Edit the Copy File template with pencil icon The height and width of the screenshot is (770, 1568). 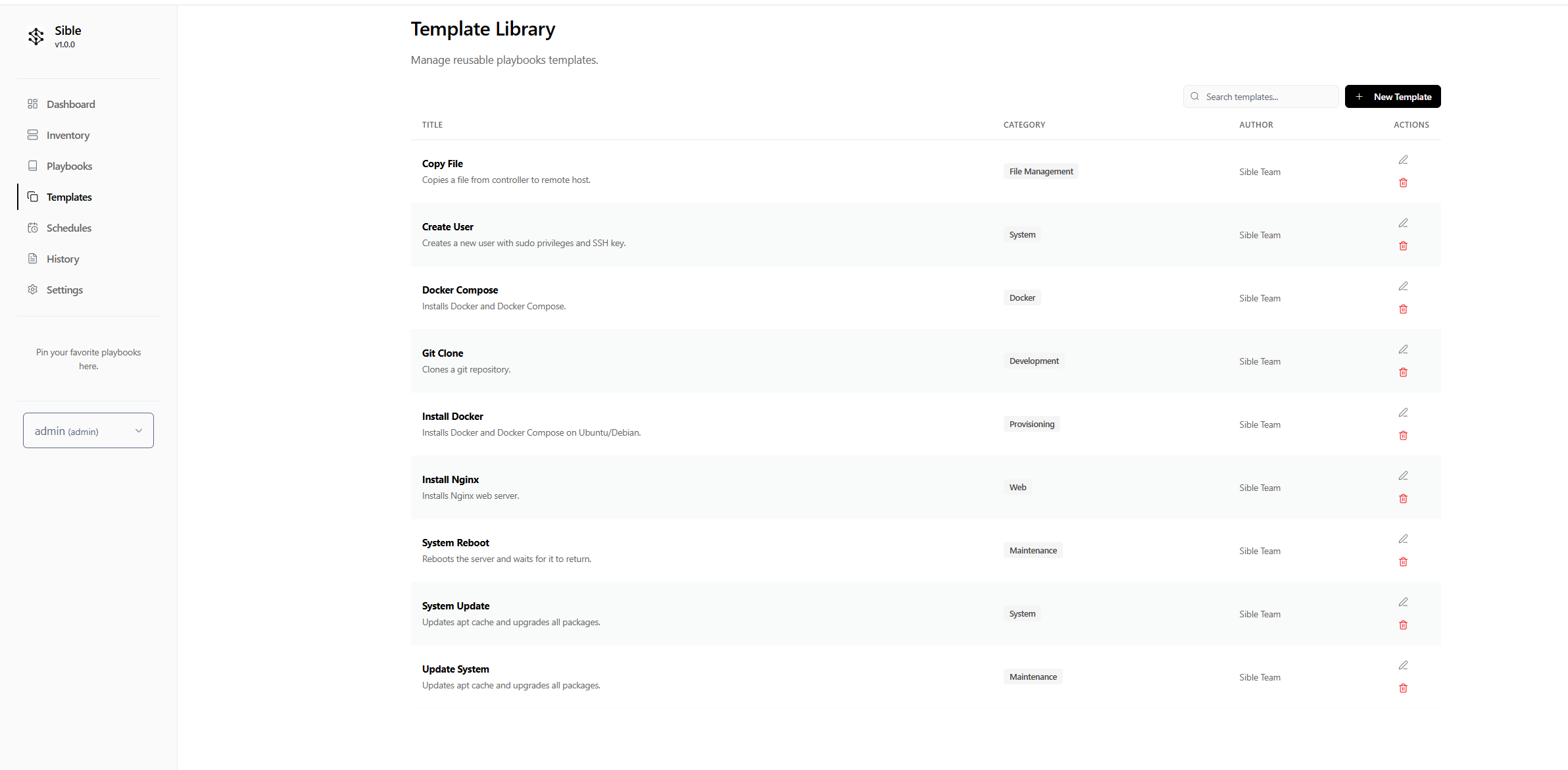(x=1403, y=159)
